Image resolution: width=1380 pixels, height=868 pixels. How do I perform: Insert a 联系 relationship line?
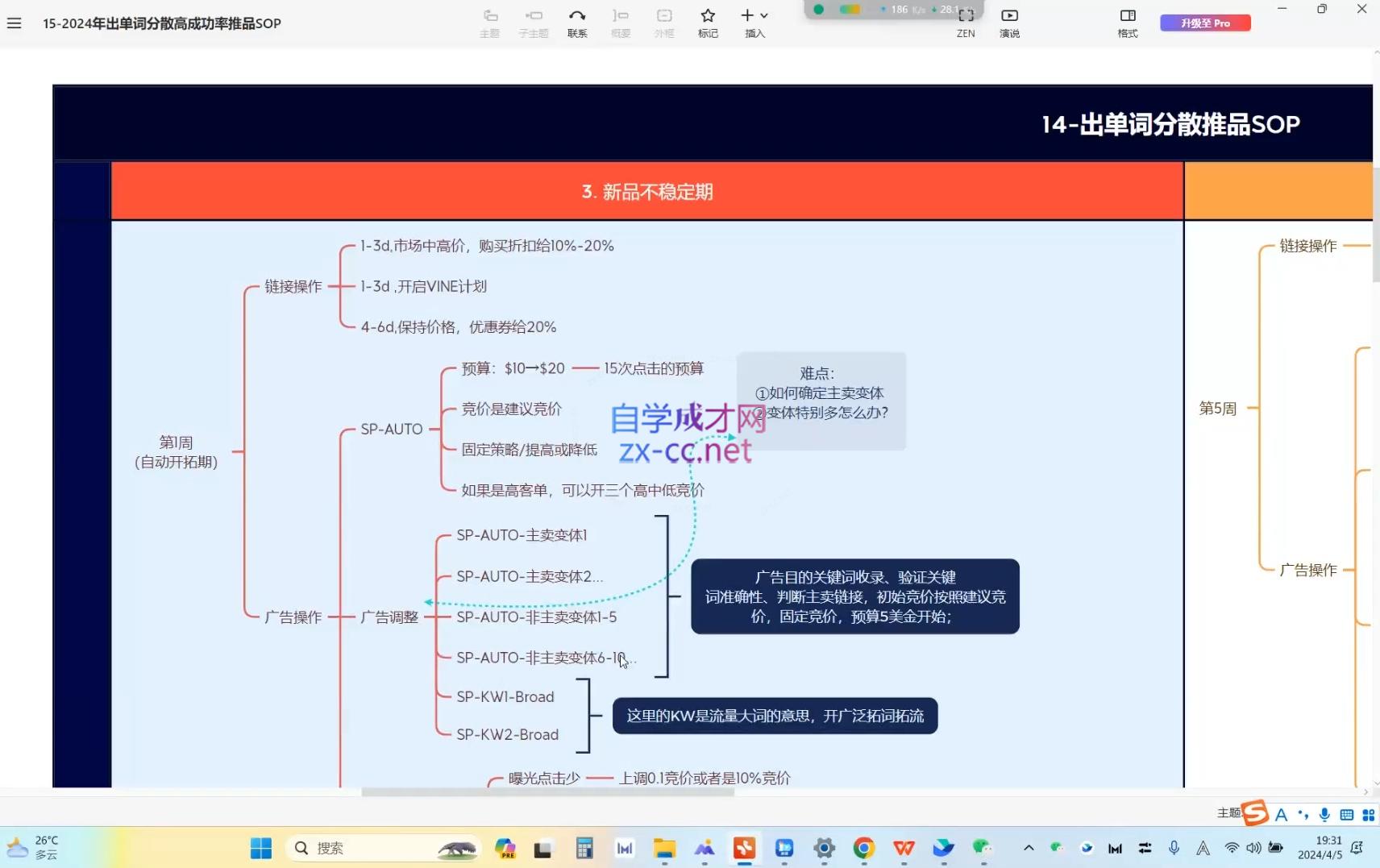pos(576,22)
